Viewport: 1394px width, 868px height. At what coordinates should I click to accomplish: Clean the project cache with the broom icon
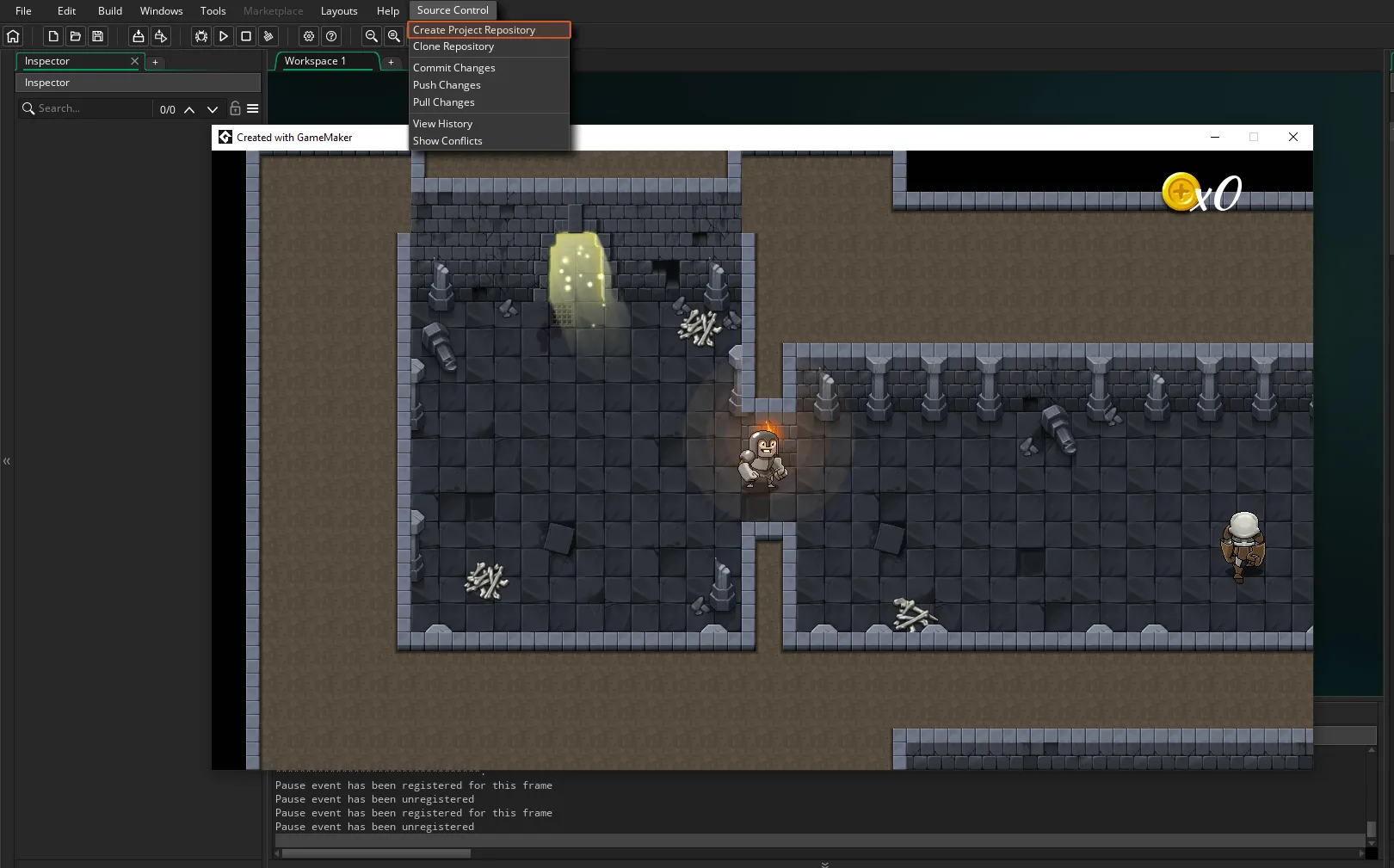point(268,36)
